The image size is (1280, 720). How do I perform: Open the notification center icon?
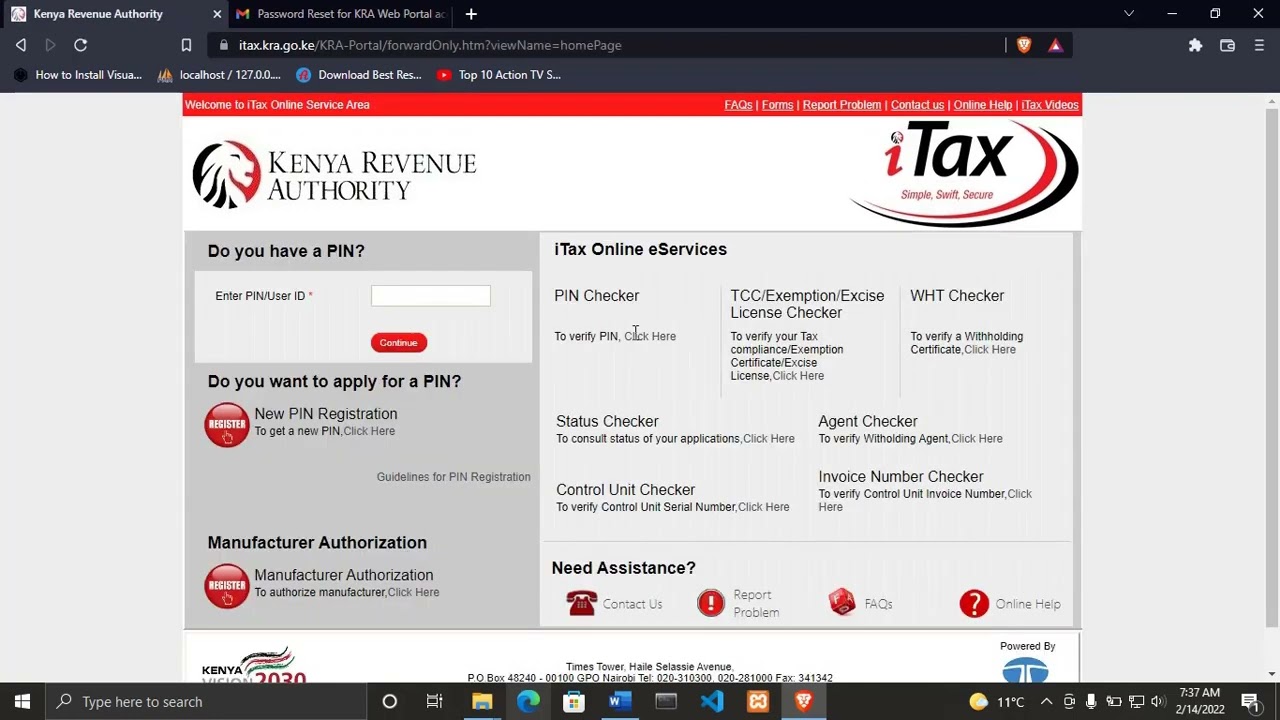point(1250,701)
